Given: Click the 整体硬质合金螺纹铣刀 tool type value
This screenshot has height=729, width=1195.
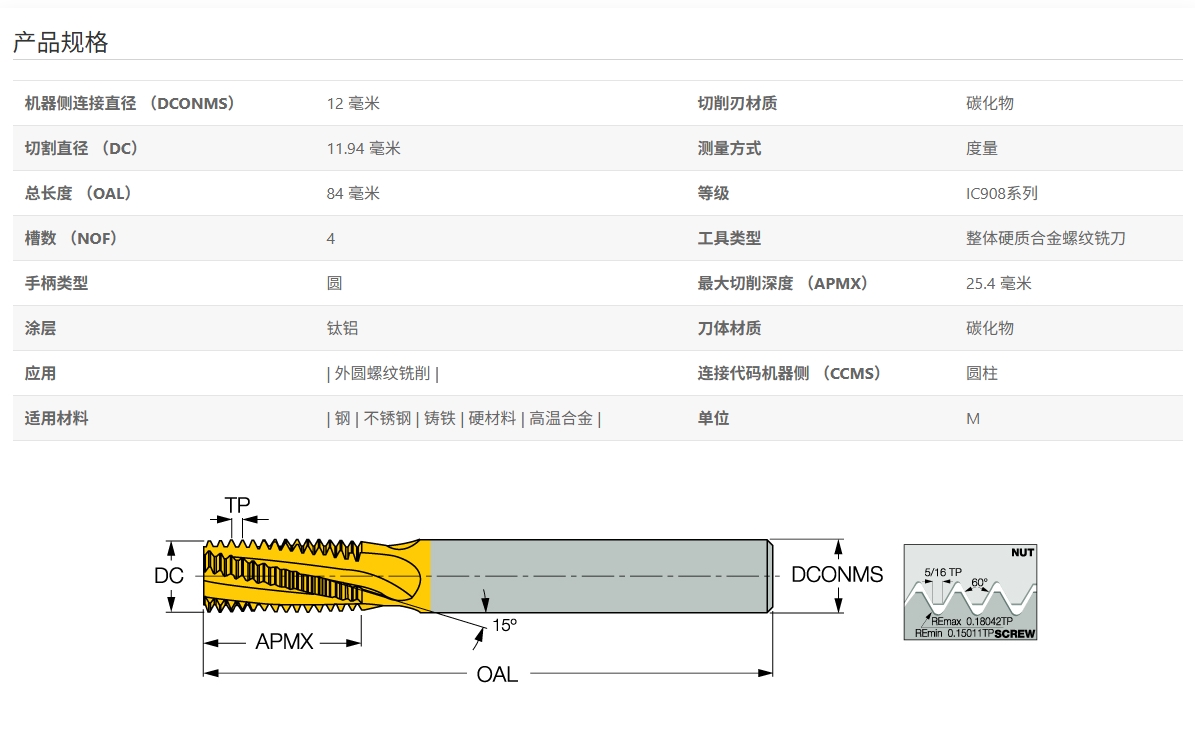Looking at the screenshot, I should point(1046,238).
